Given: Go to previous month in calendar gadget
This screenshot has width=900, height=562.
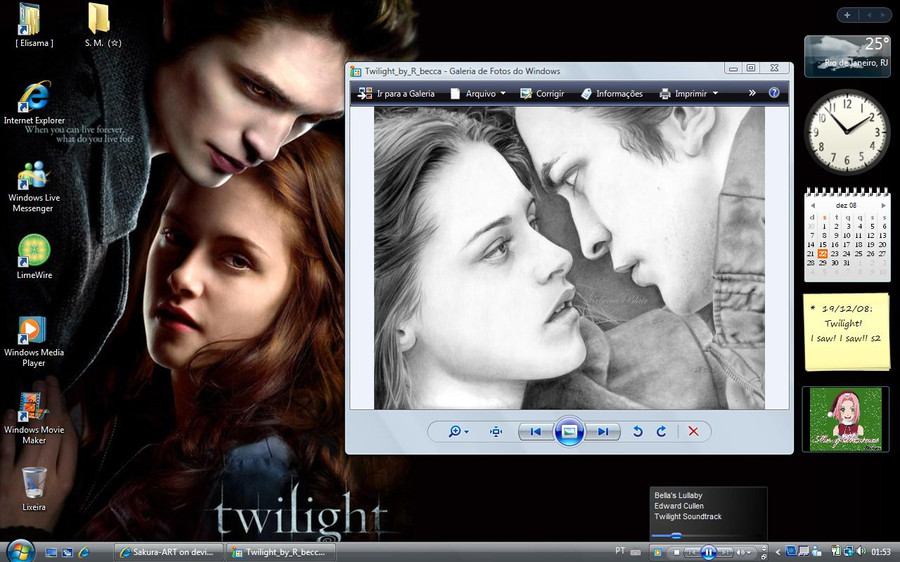Looking at the screenshot, I should tap(812, 206).
